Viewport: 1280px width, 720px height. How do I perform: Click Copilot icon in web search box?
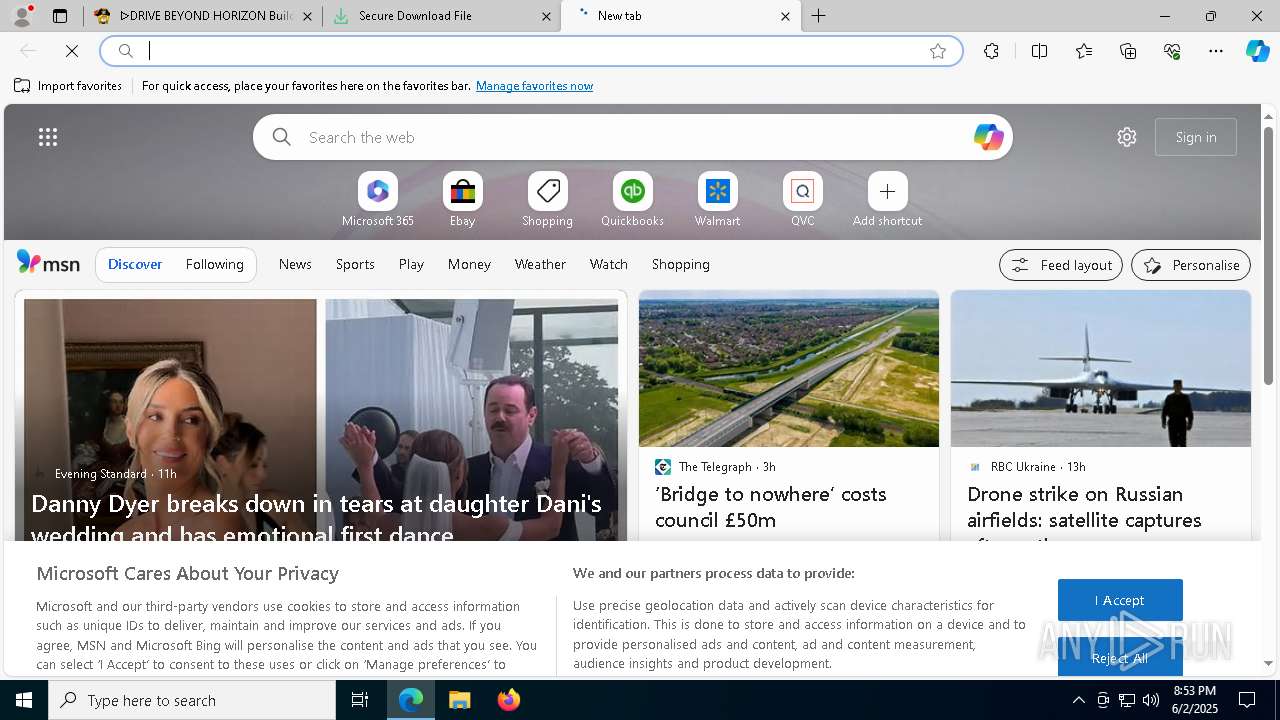[988, 137]
